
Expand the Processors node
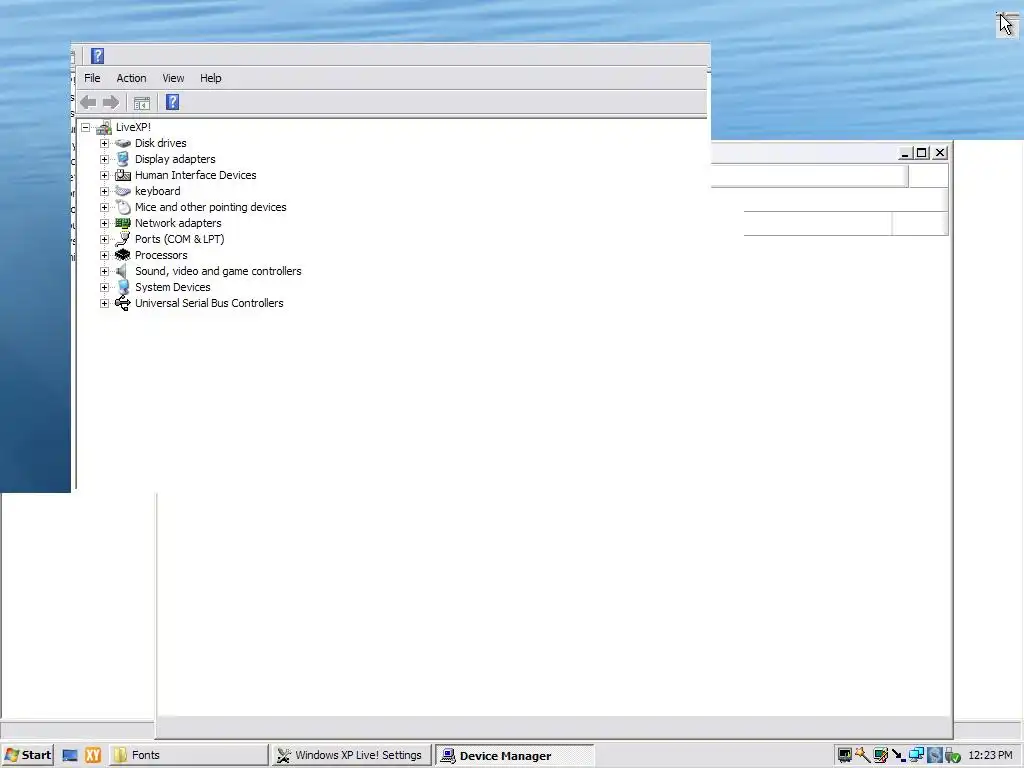[104, 255]
